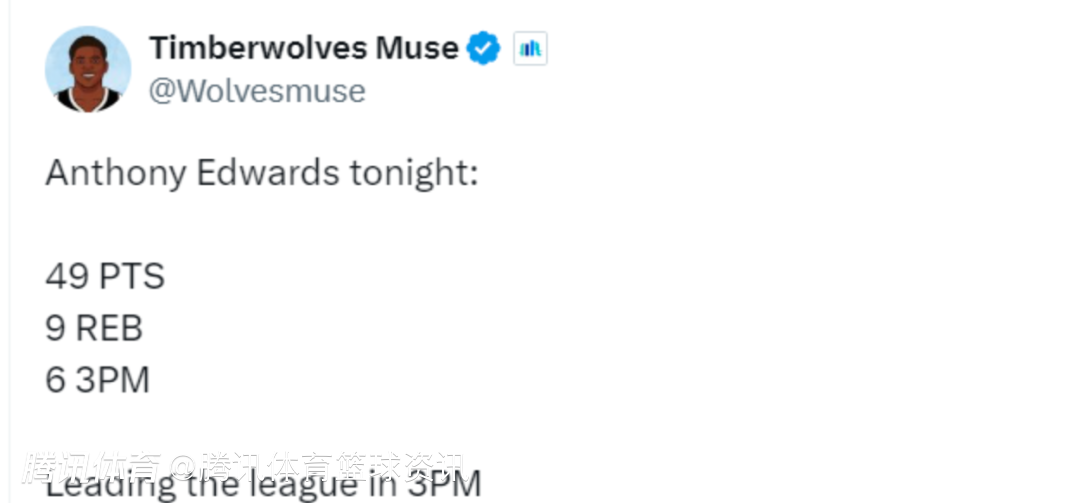Click the word "Muse" in the display name
This screenshot has width=1080, height=503.
point(416,47)
